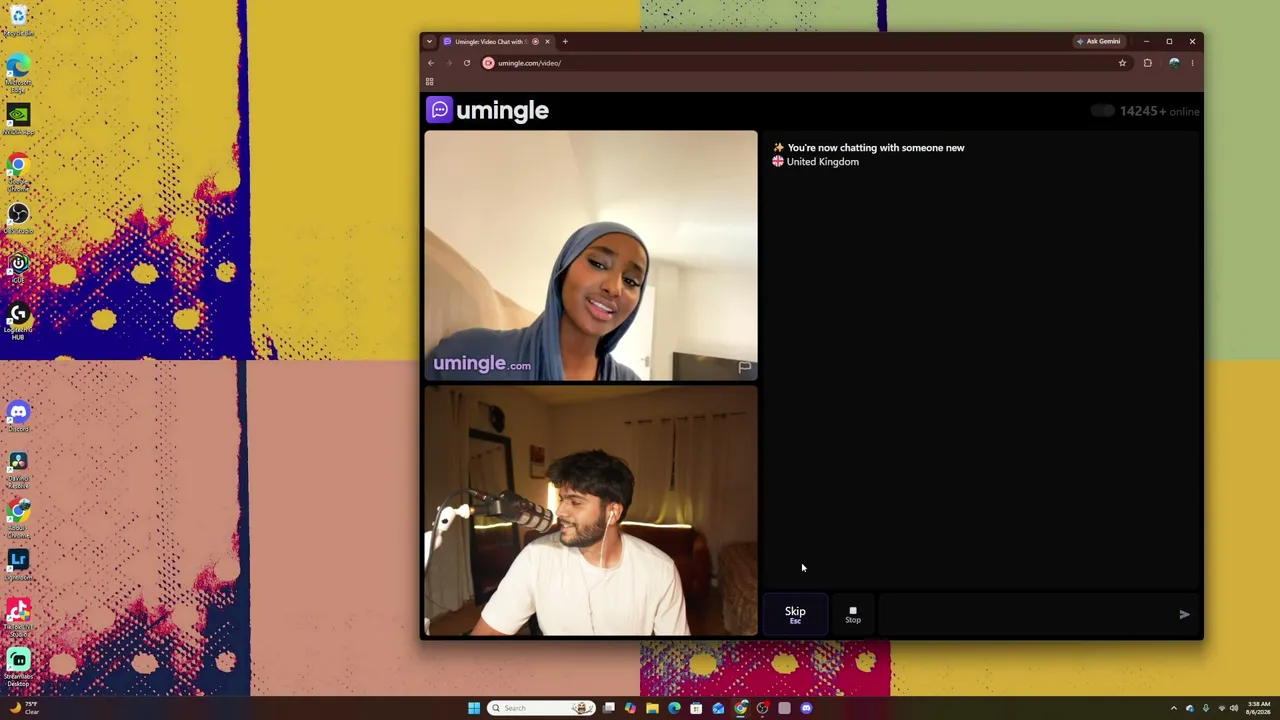
Task: Select the Lightroom desktop icon
Action: coord(18,565)
